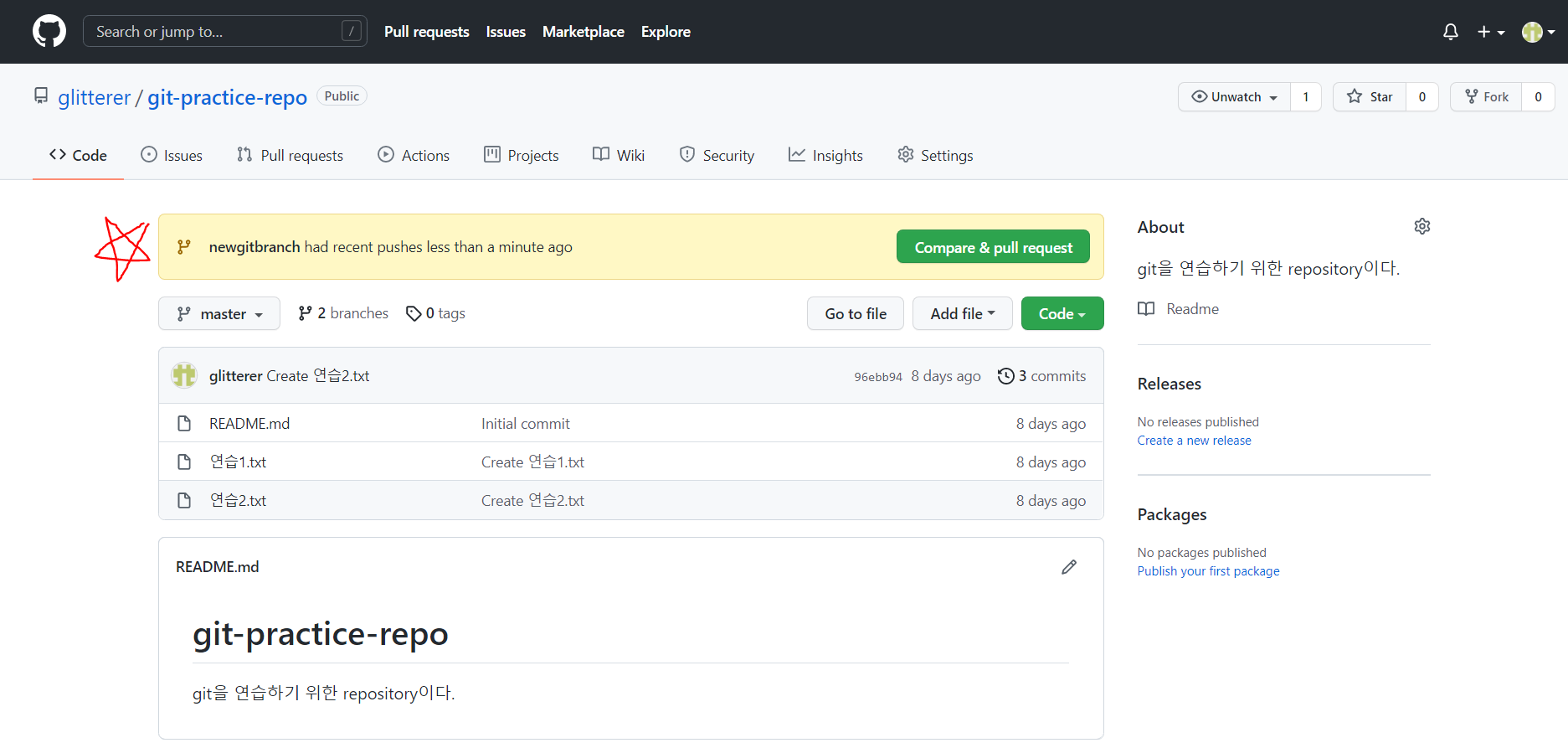Expand the master branch selector
The width and height of the screenshot is (1568, 748).
219,313
